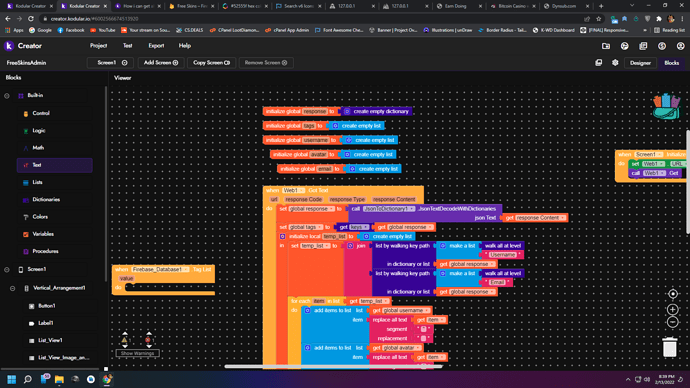690x388 pixels.
Task: Select Label1 in the component tree
Action: coord(45,323)
